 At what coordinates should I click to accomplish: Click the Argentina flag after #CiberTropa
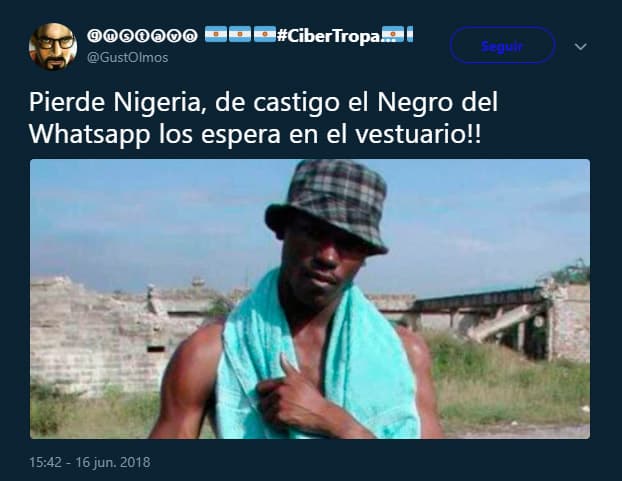point(393,34)
